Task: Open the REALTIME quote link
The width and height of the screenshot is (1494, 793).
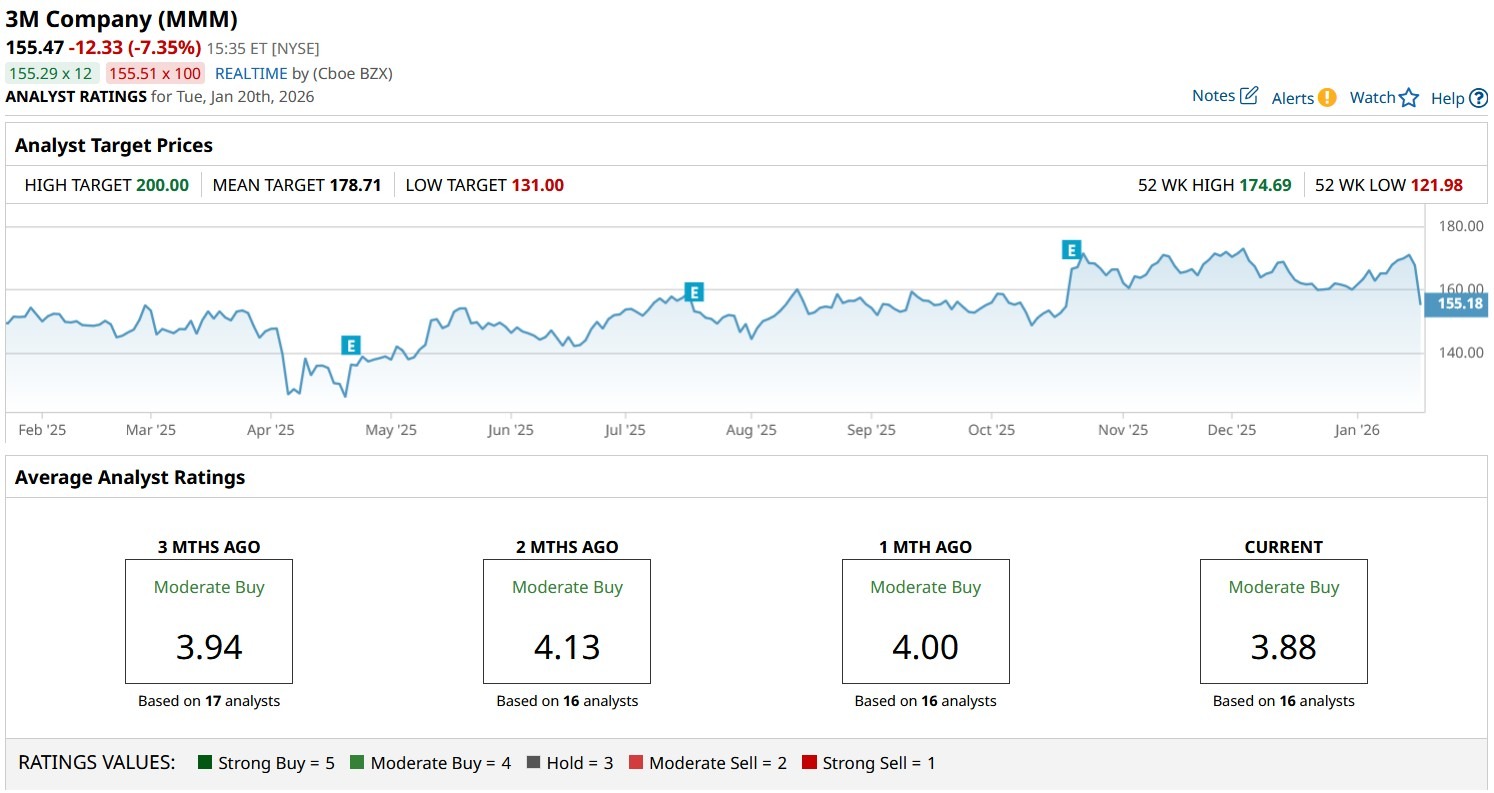Action: tap(250, 73)
